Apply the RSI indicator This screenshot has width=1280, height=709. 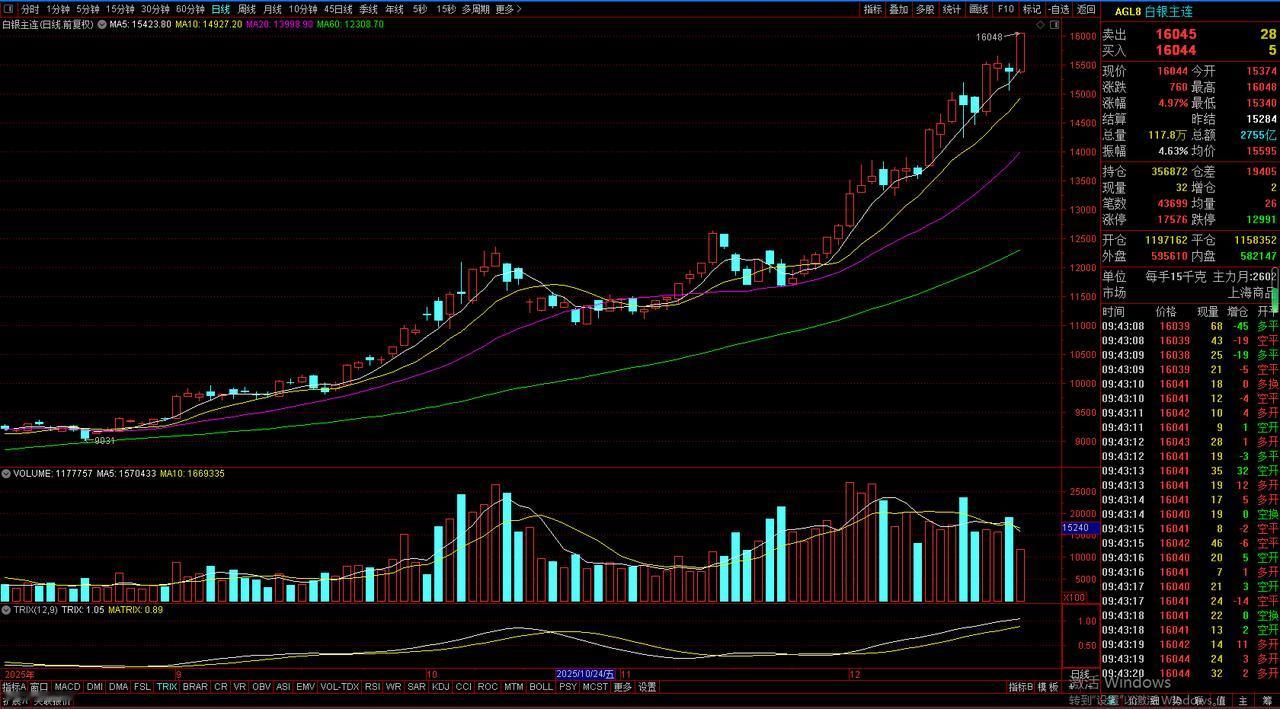click(372, 687)
